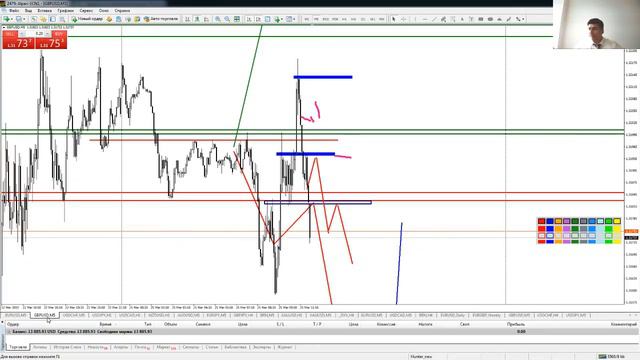
Task: Expand the indicators list dropdown arrow
Action: point(282,19)
